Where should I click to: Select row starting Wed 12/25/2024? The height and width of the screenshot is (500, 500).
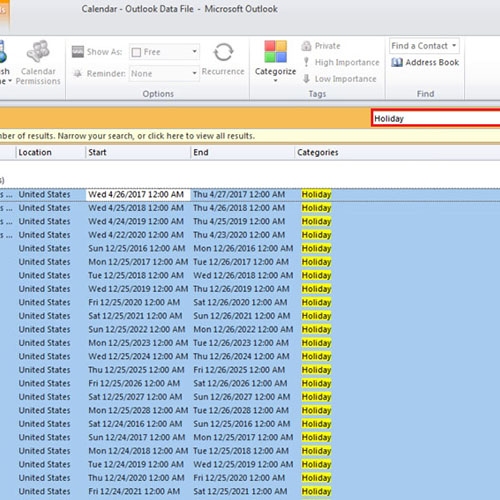[x=250, y=357]
